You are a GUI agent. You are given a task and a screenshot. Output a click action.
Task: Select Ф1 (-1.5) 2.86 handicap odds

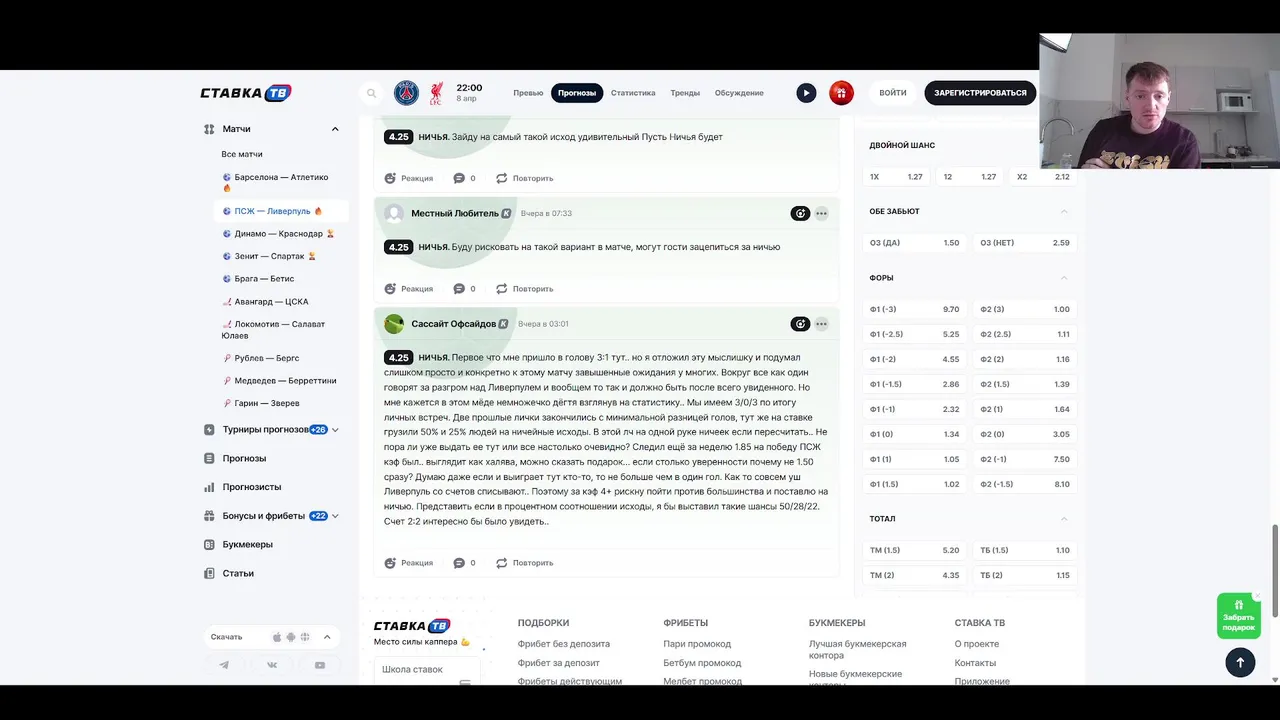pyautogui.click(x=914, y=384)
